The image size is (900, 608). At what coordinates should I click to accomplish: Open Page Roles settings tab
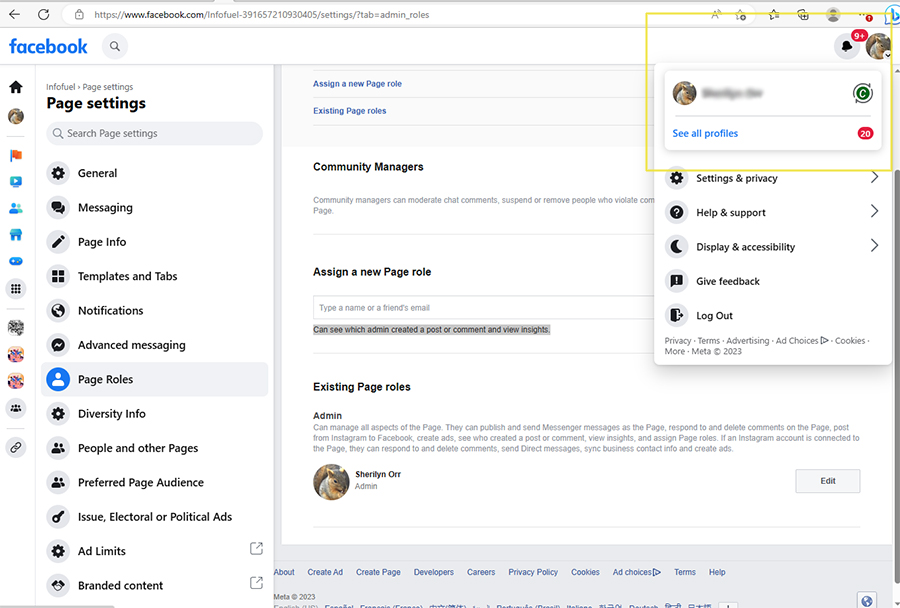[105, 379]
